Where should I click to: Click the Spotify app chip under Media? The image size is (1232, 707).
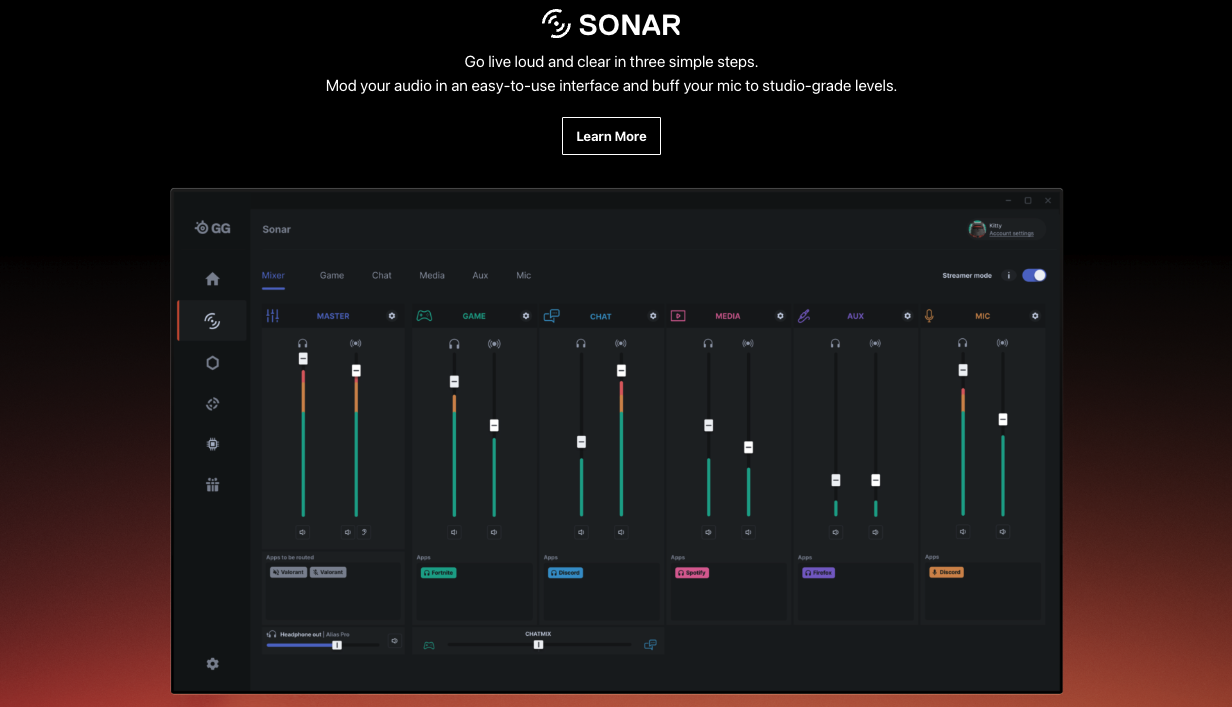(x=692, y=573)
